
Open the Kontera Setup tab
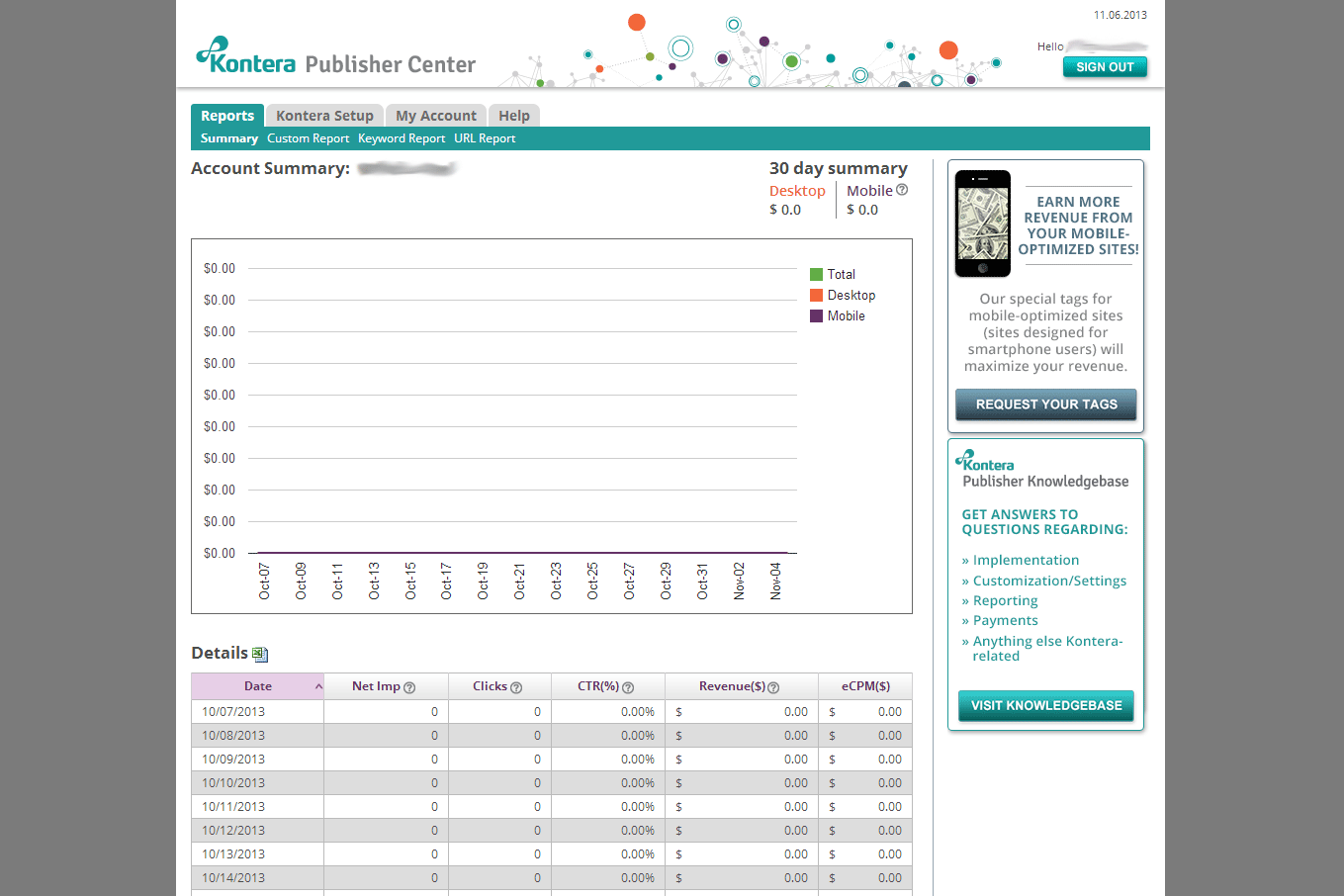pyautogui.click(x=324, y=116)
